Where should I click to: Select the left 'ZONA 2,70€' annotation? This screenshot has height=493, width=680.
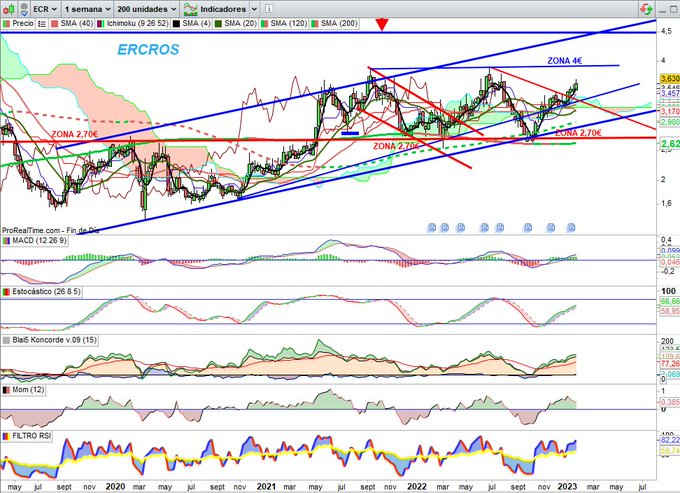click(x=75, y=134)
